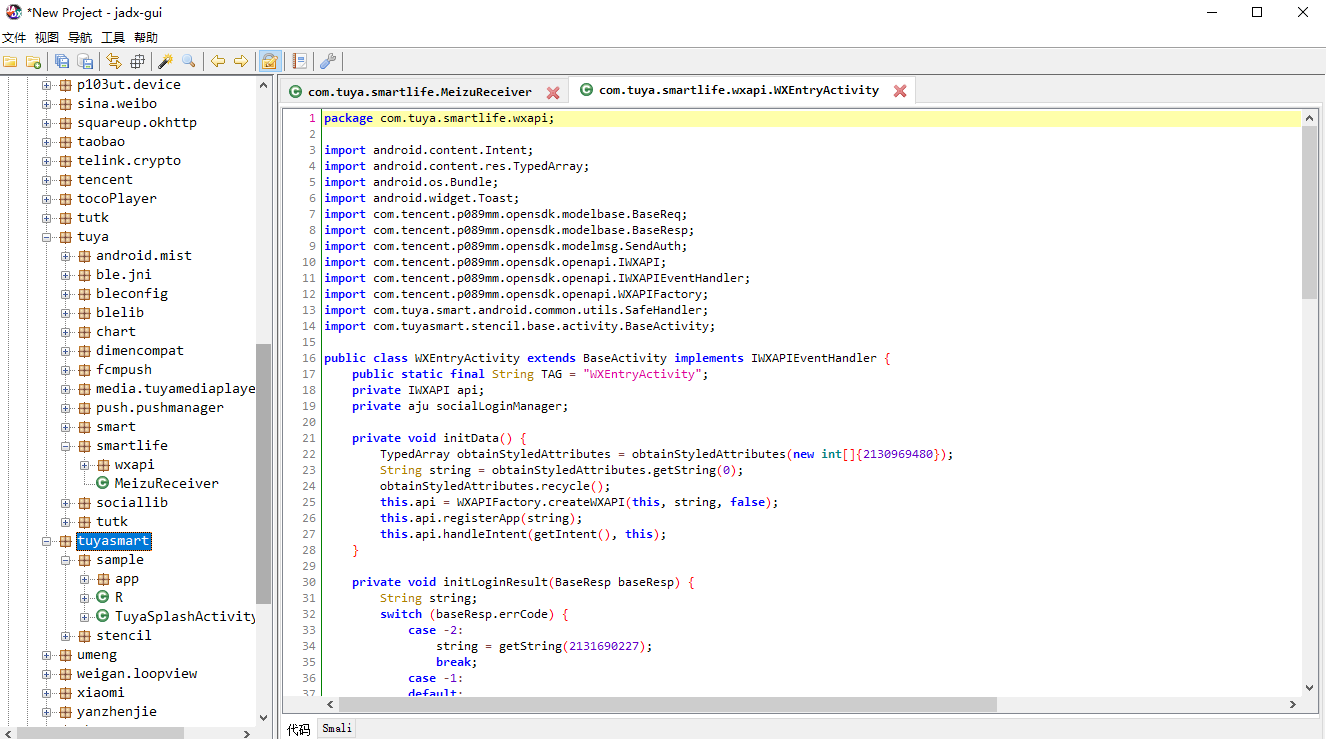Image resolution: width=1326 pixels, height=739 pixels.
Task: Select the android.mist package
Action: coord(143,256)
